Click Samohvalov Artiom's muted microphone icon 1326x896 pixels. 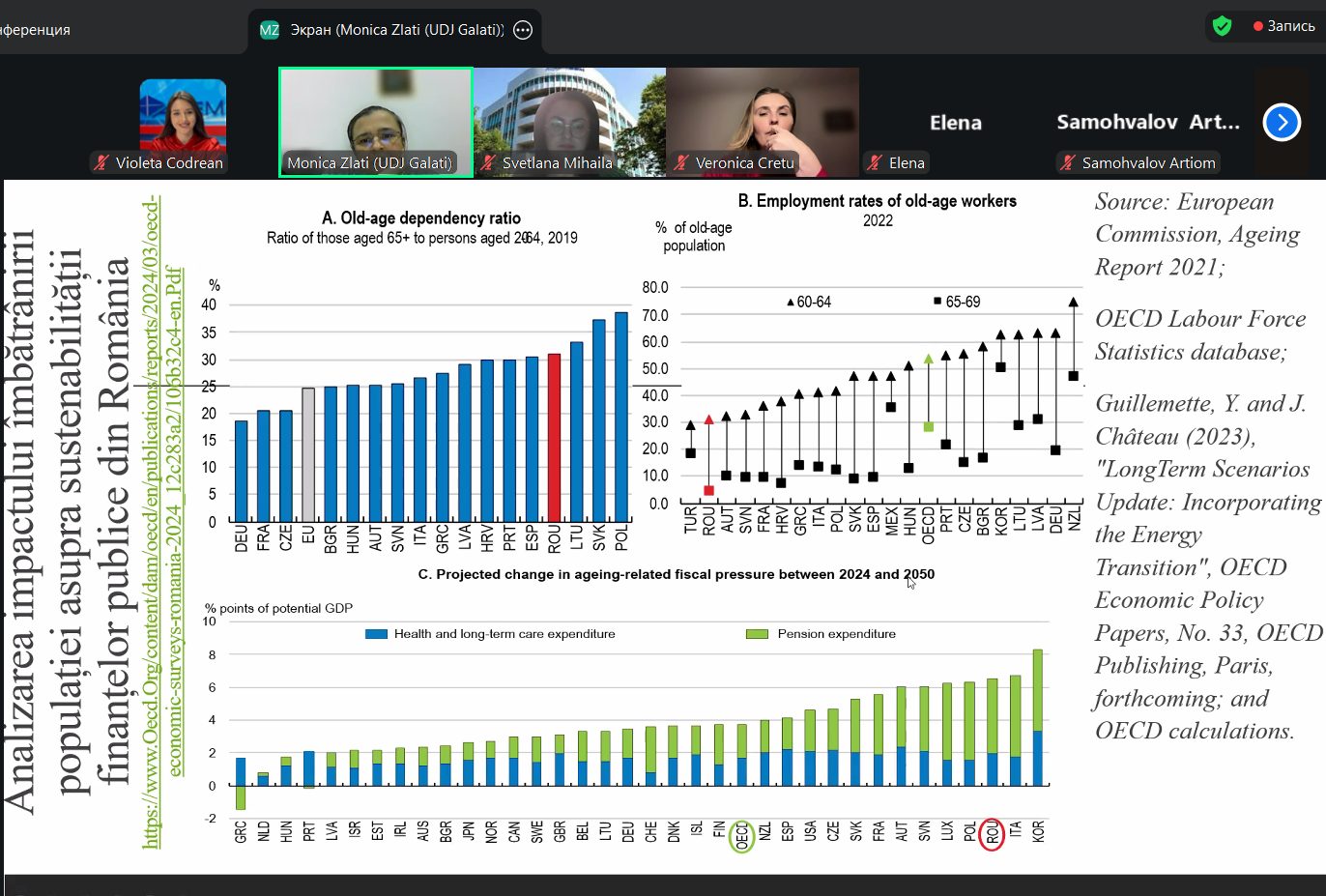click(x=1067, y=162)
